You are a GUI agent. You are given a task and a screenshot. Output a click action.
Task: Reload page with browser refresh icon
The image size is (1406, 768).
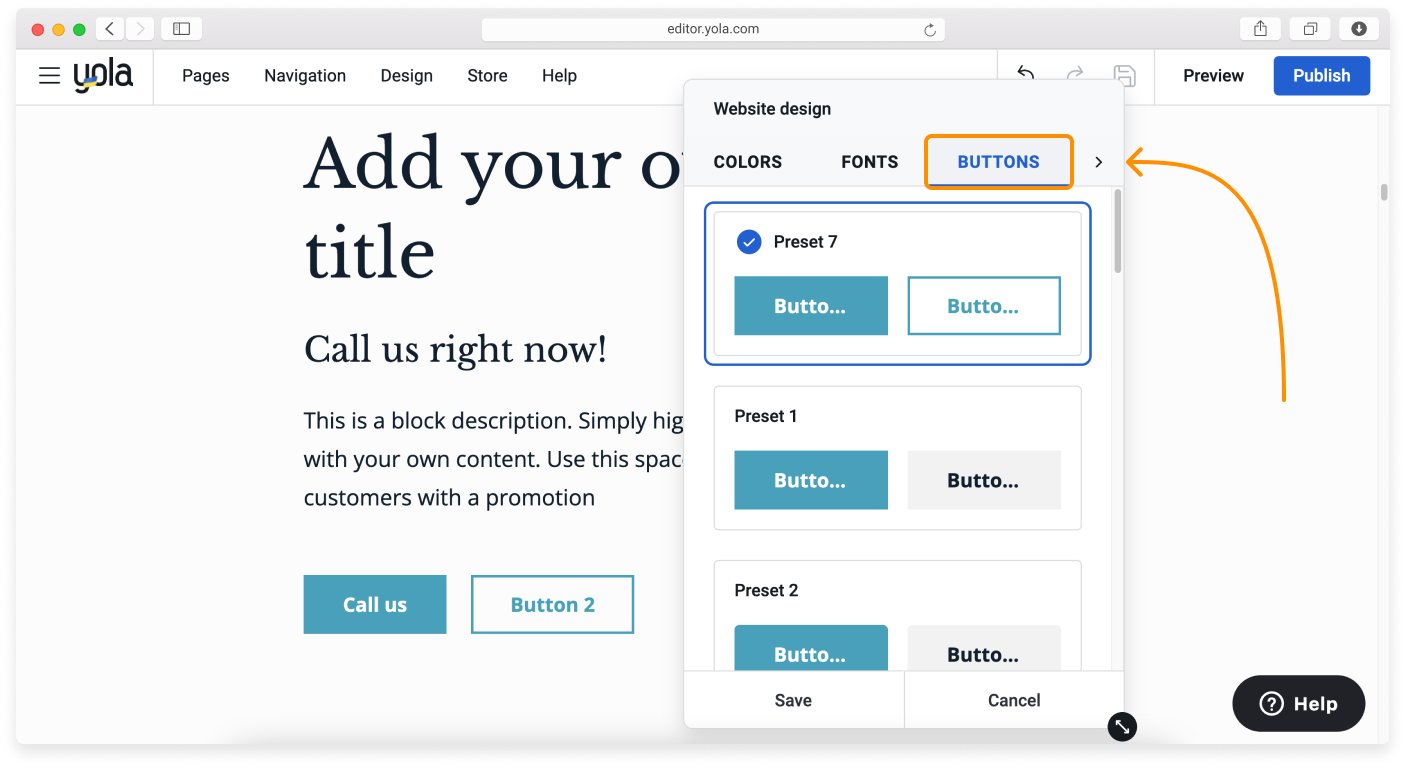929,30
